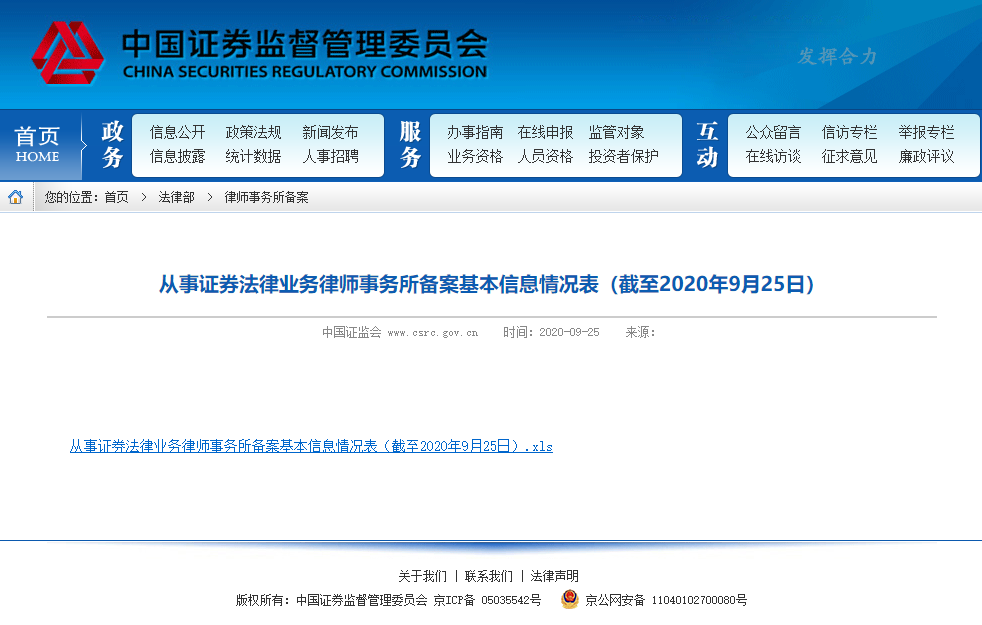Select 办事指南 under 服务
982x625 pixels.
[475, 132]
